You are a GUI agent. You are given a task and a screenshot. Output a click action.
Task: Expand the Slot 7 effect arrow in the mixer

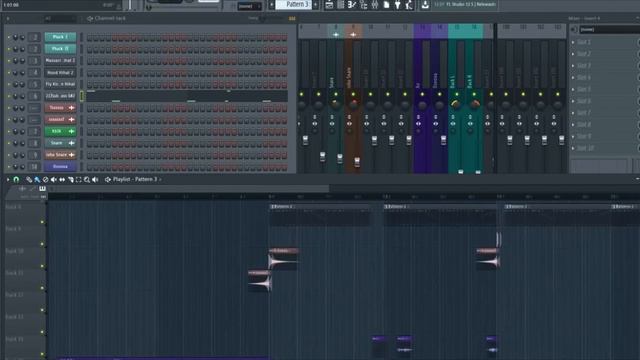click(573, 113)
